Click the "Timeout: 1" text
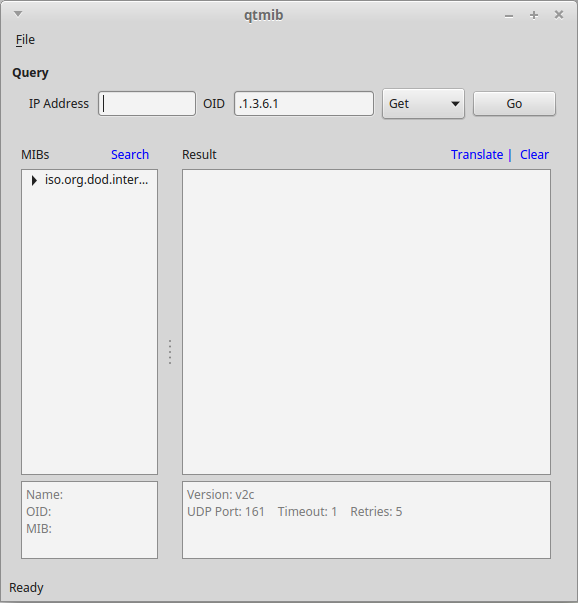Screen dimensions: 578x603 307,512
